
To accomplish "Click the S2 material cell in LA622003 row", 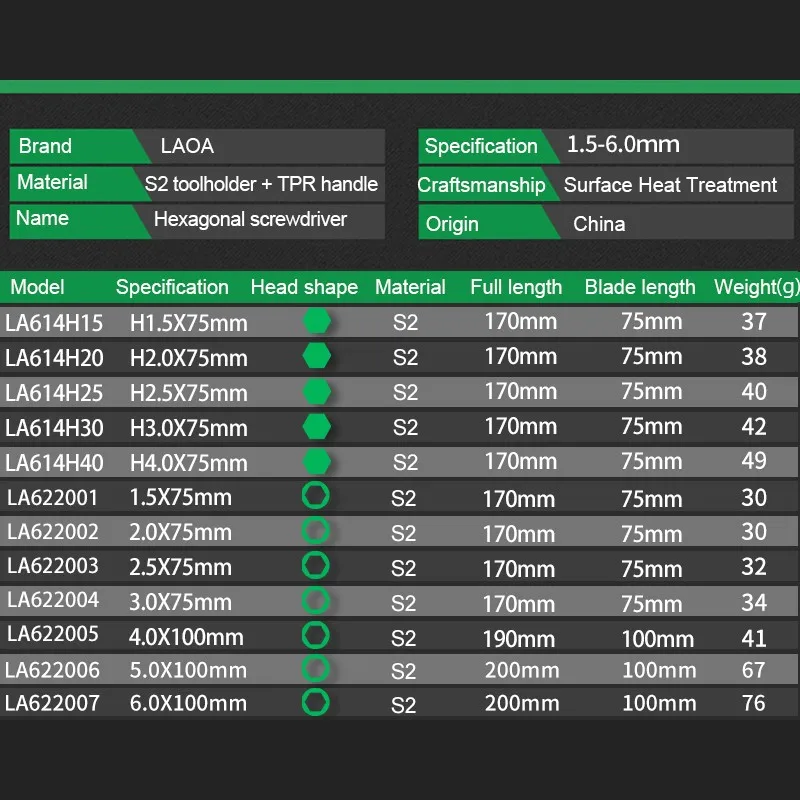I will coord(403,568).
